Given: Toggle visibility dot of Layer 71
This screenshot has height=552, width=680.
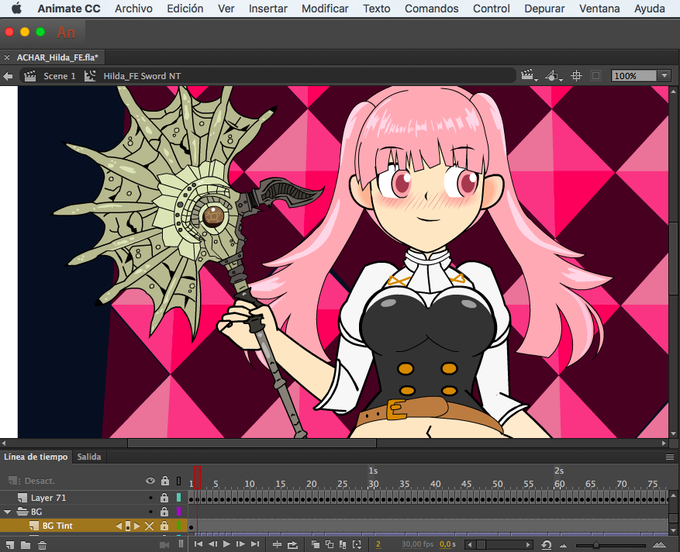Looking at the screenshot, I should click(150, 498).
